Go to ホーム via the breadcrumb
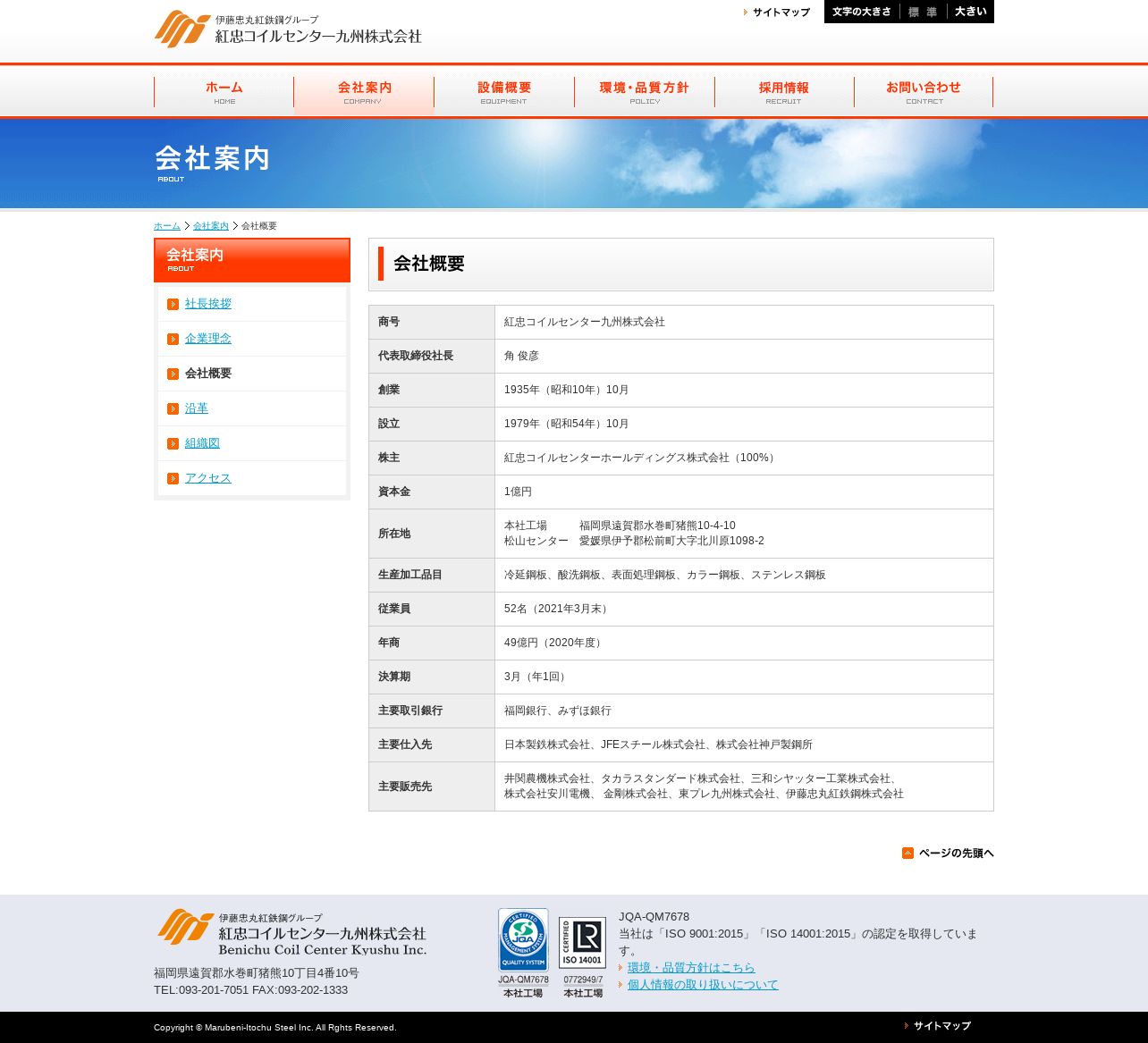 pos(167,226)
